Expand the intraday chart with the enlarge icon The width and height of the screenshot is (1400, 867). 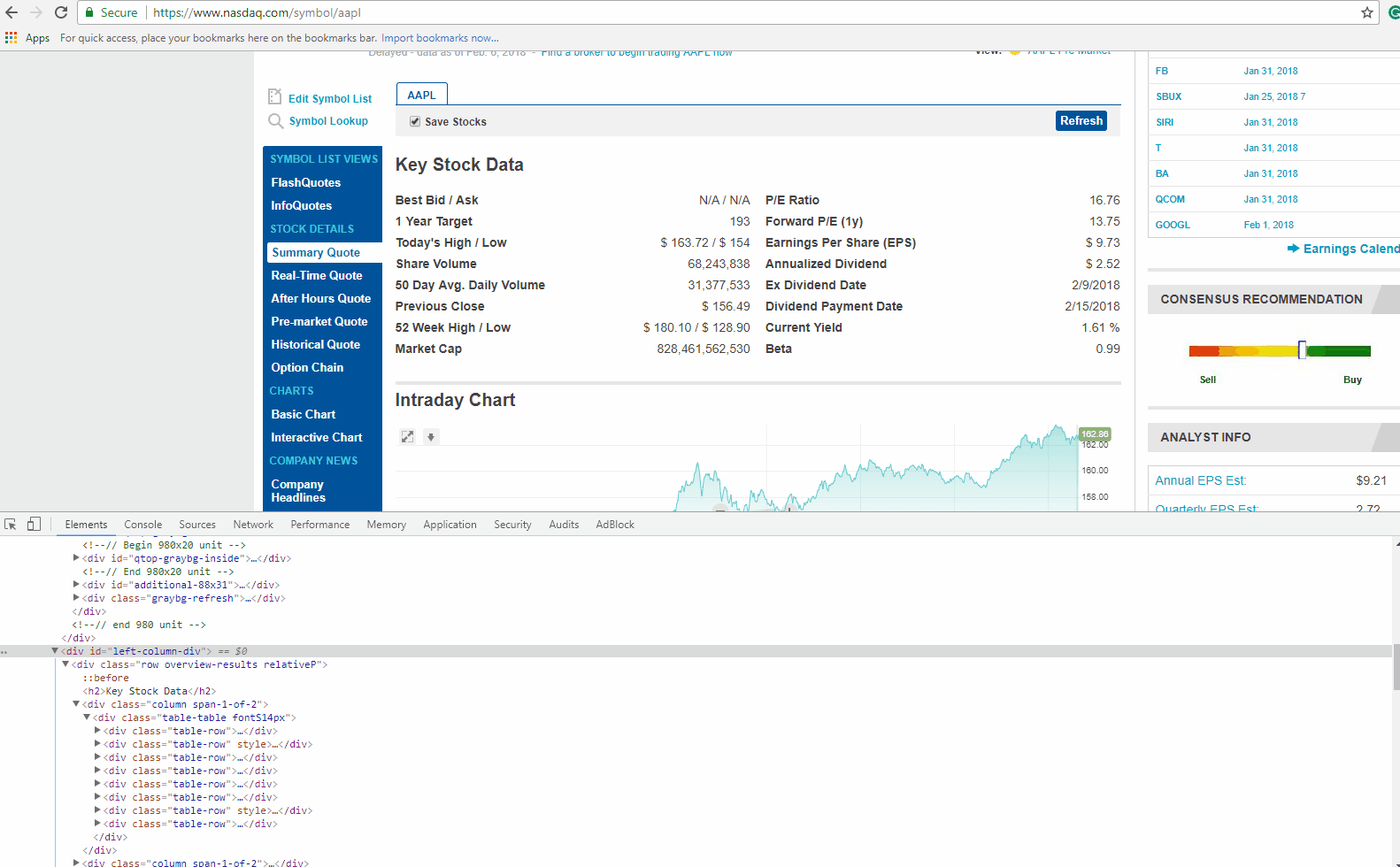(407, 437)
